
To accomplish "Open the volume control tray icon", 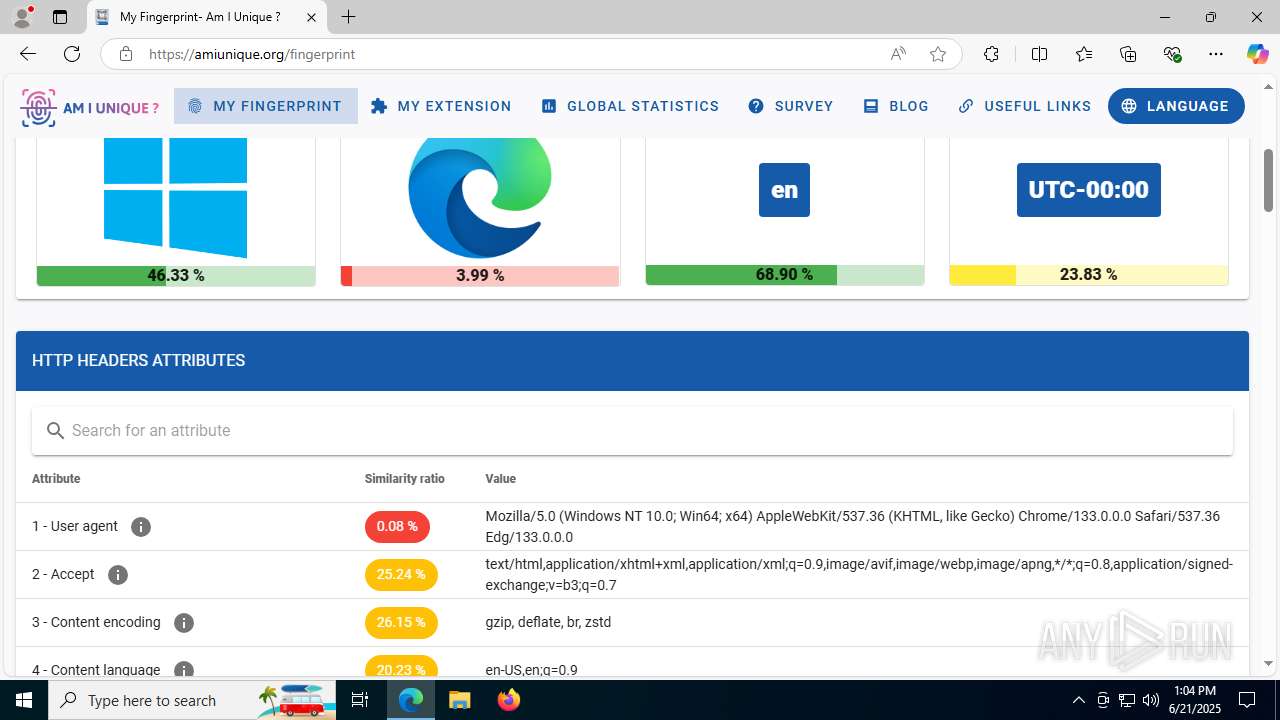I will click(1150, 700).
